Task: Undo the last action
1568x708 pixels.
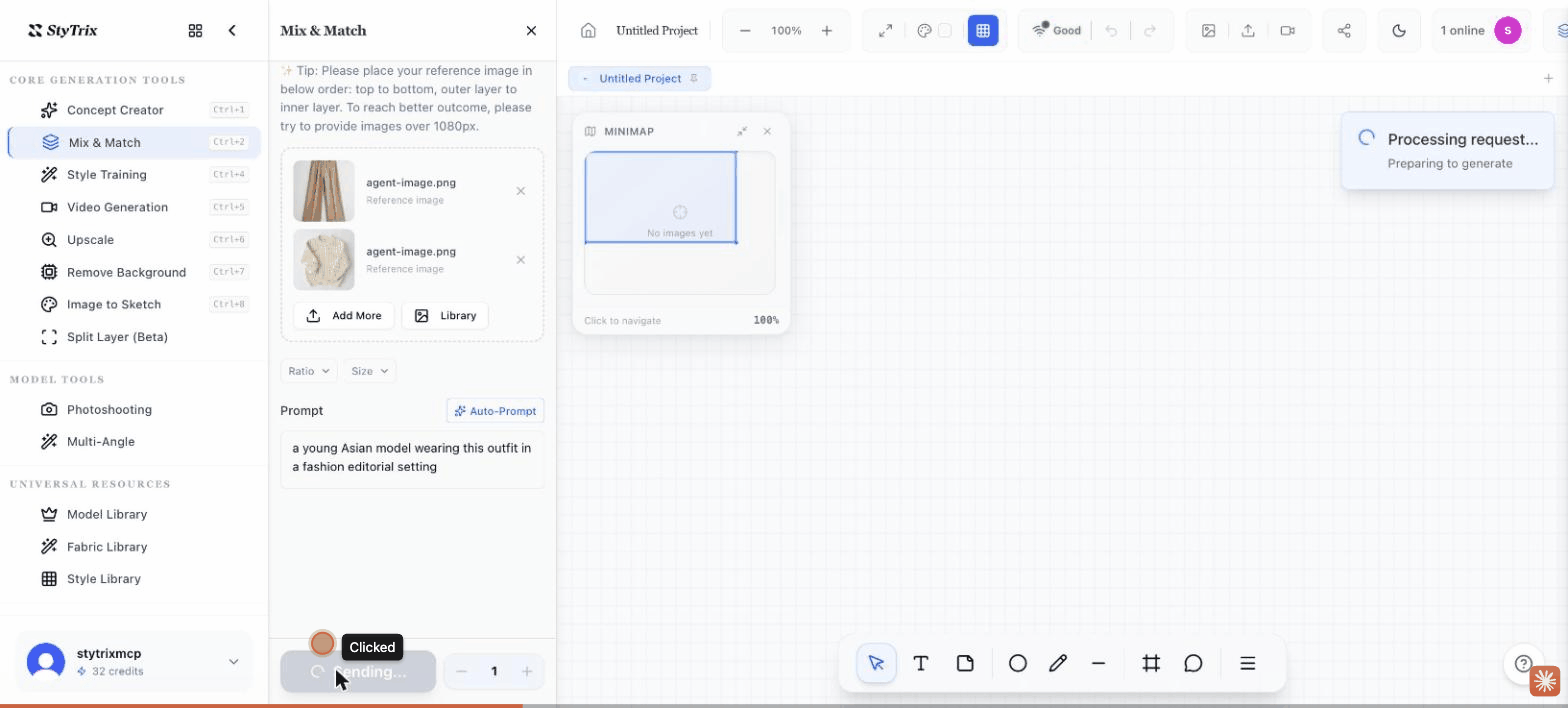Action: click(1111, 31)
